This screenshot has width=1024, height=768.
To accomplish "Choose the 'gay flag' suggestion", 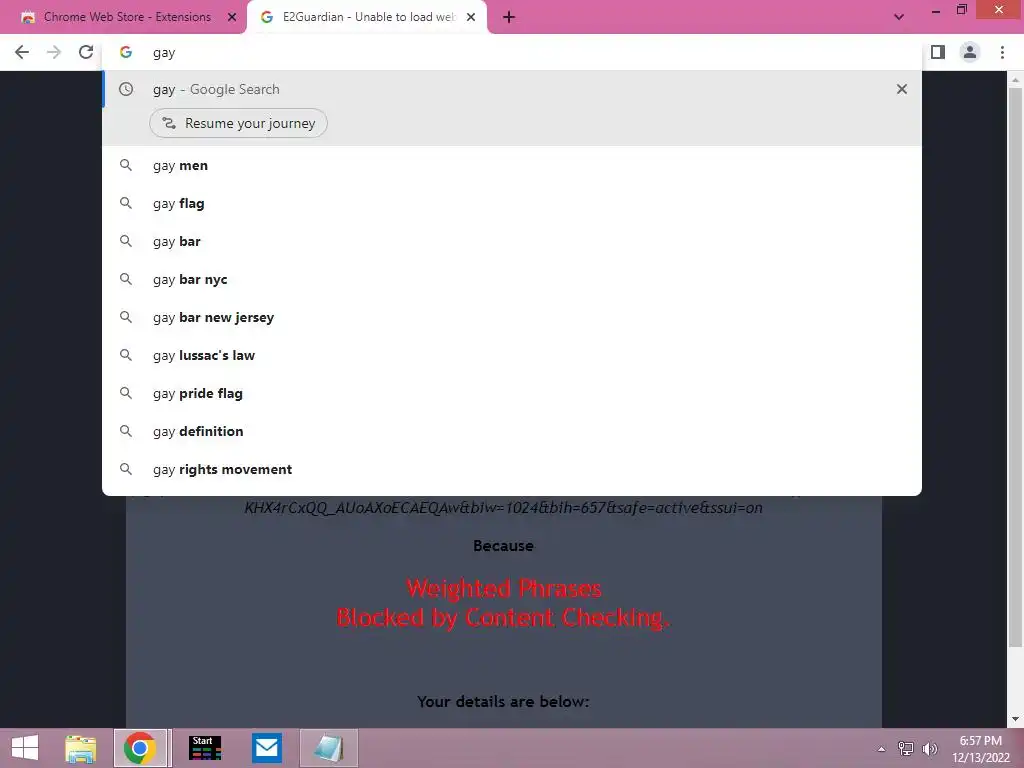I will coord(512,204).
